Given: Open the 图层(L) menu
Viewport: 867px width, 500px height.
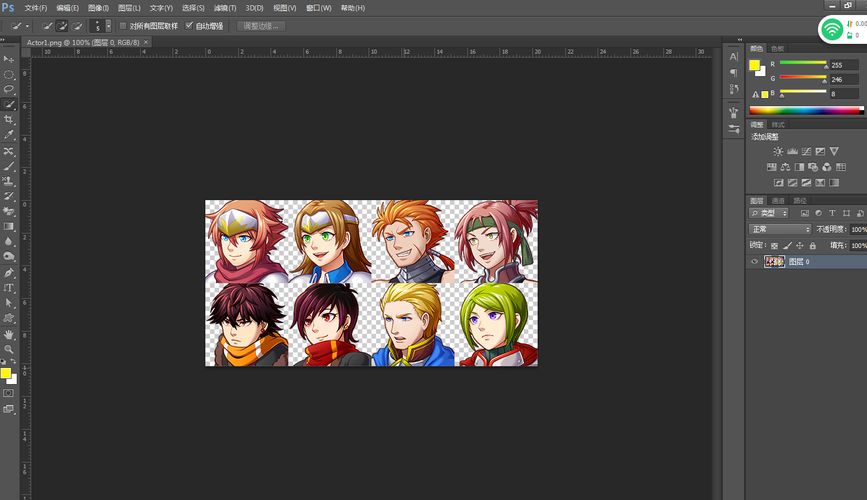Looking at the screenshot, I should pyautogui.click(x=129, y=8).
